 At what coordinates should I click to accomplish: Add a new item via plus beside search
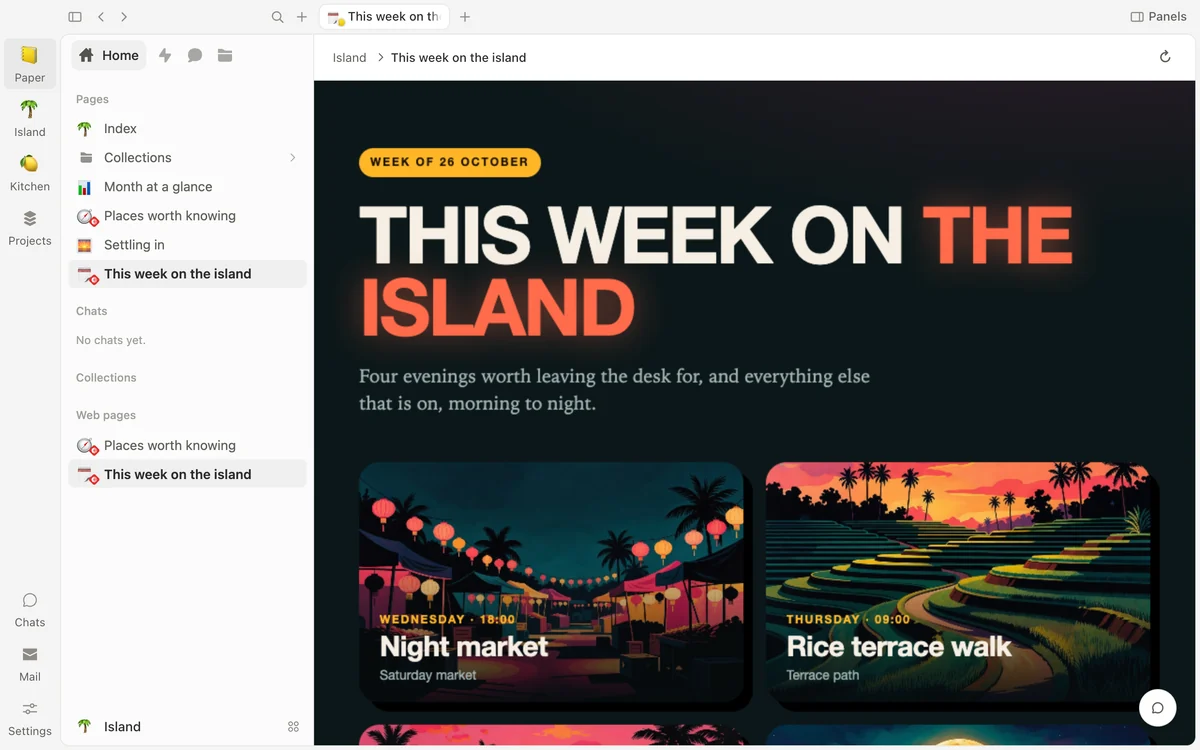tap(302, 17)
